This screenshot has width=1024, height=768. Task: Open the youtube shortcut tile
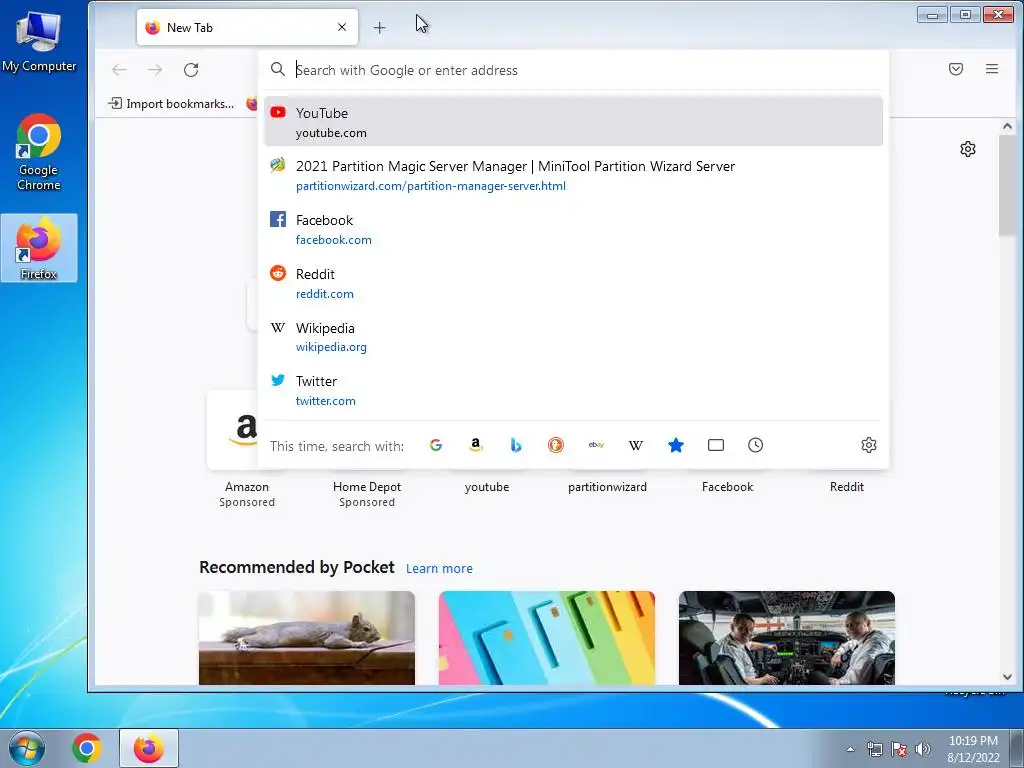pyautogui.click(x=487, y=487)
